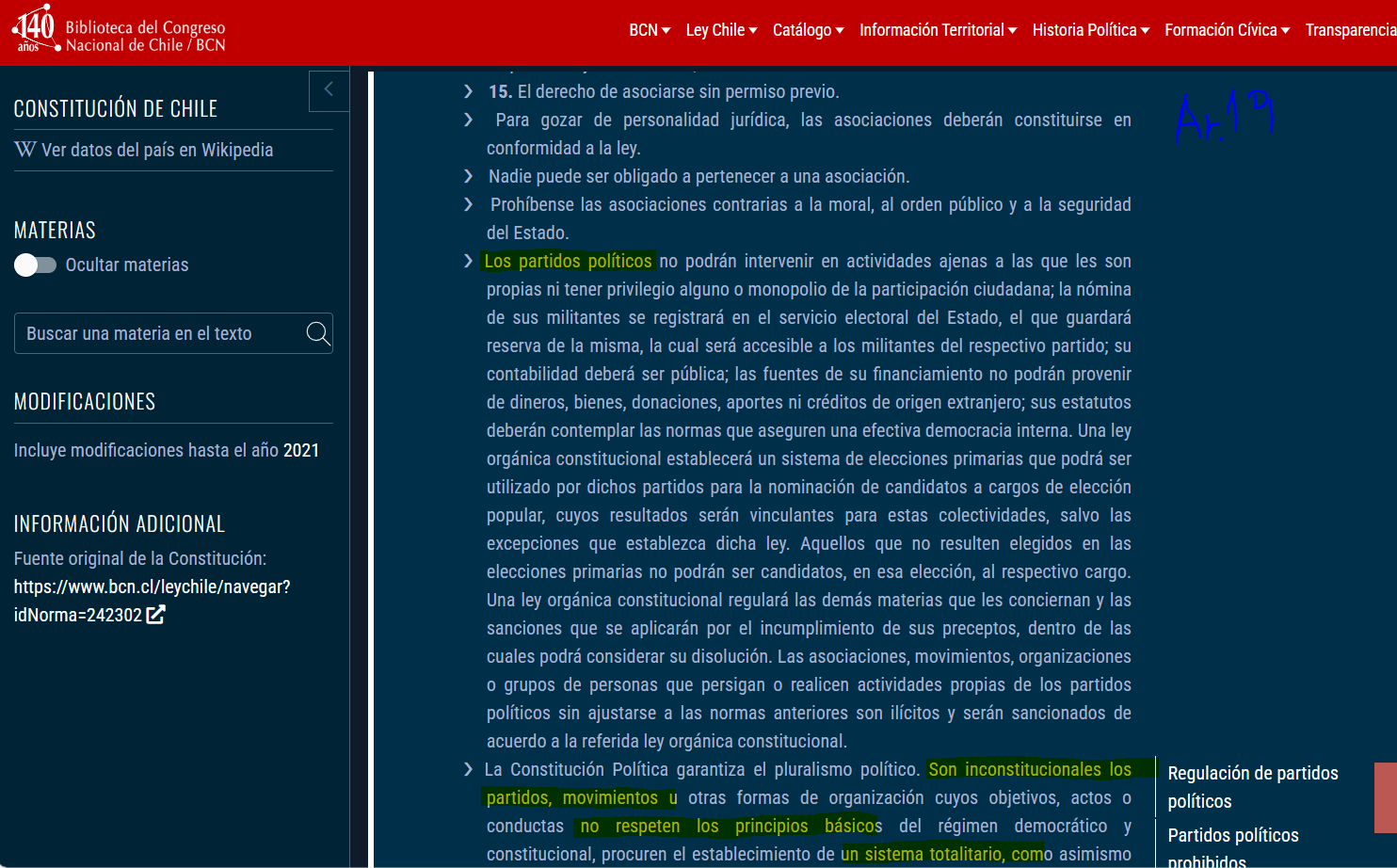Open the Transparencia menu item
Screen dimensions: 1397x868
(x=1351, y=30)
